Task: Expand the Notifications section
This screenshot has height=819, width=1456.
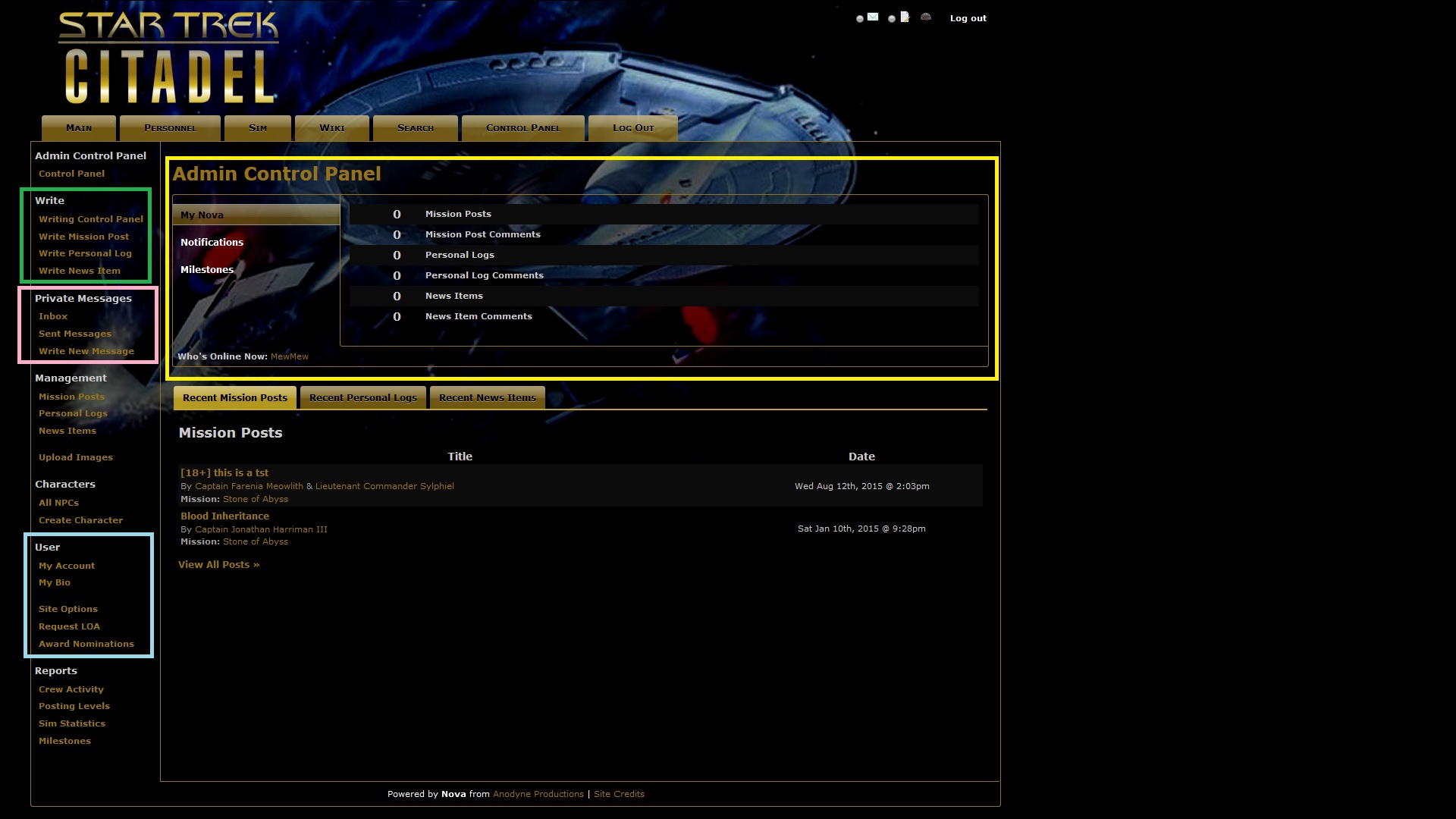Action: (212, 243)
